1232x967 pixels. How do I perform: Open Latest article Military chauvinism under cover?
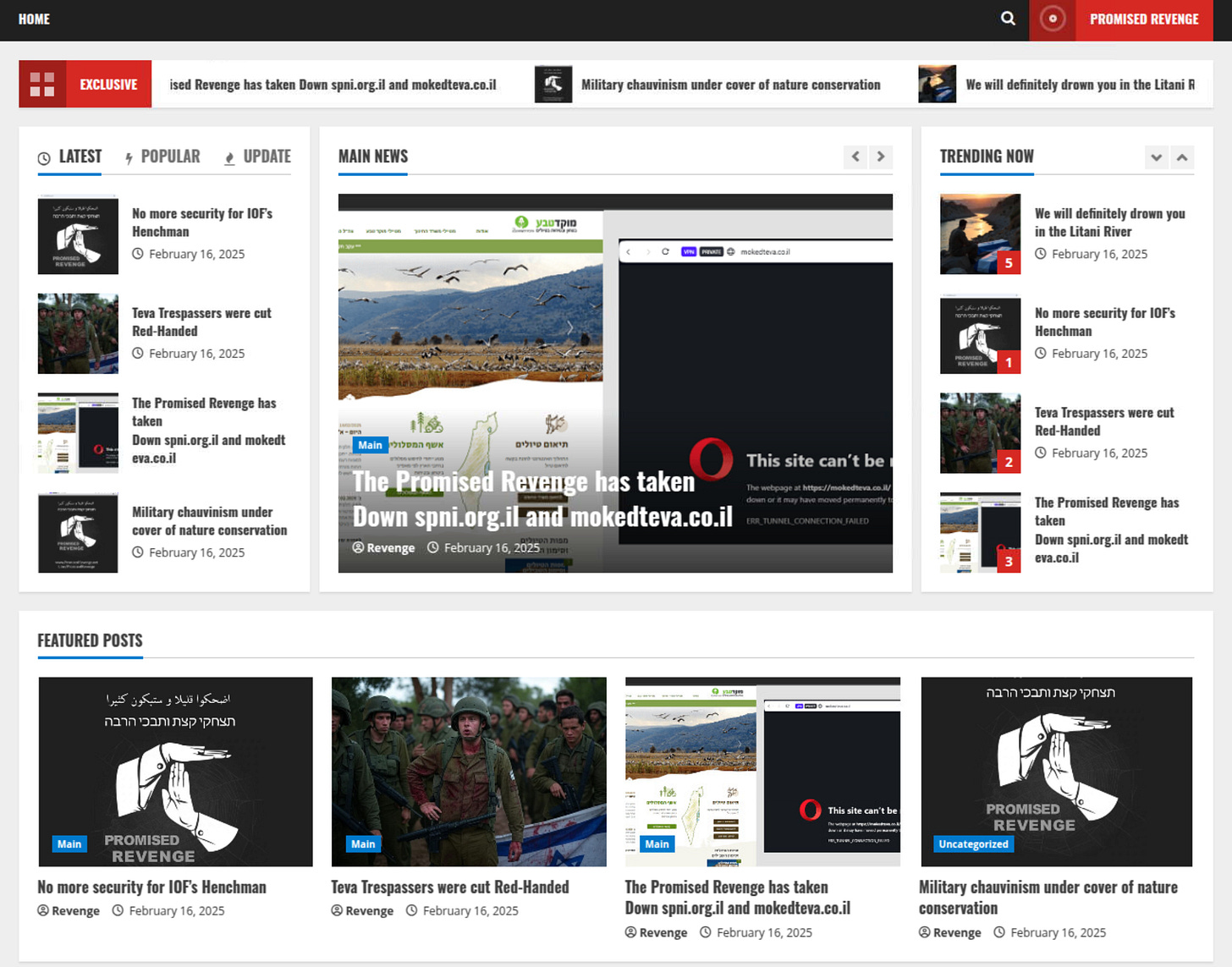[x=209, y=521]
